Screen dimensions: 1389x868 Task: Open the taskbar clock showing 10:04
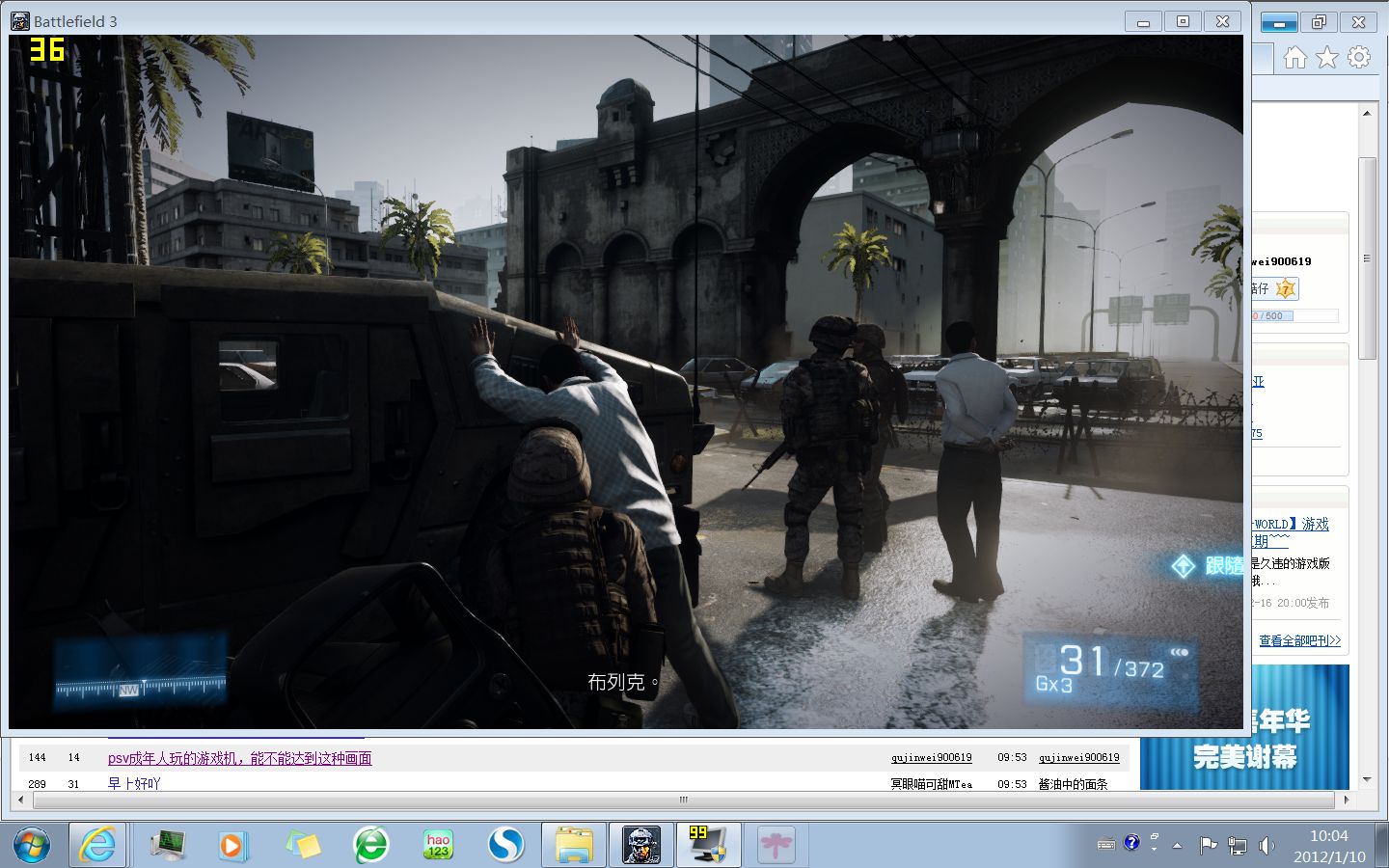(1329, 846)
